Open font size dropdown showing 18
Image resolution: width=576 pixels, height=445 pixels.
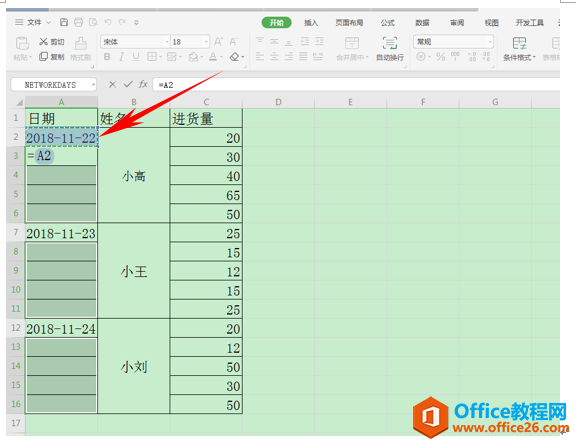point(206,42)
